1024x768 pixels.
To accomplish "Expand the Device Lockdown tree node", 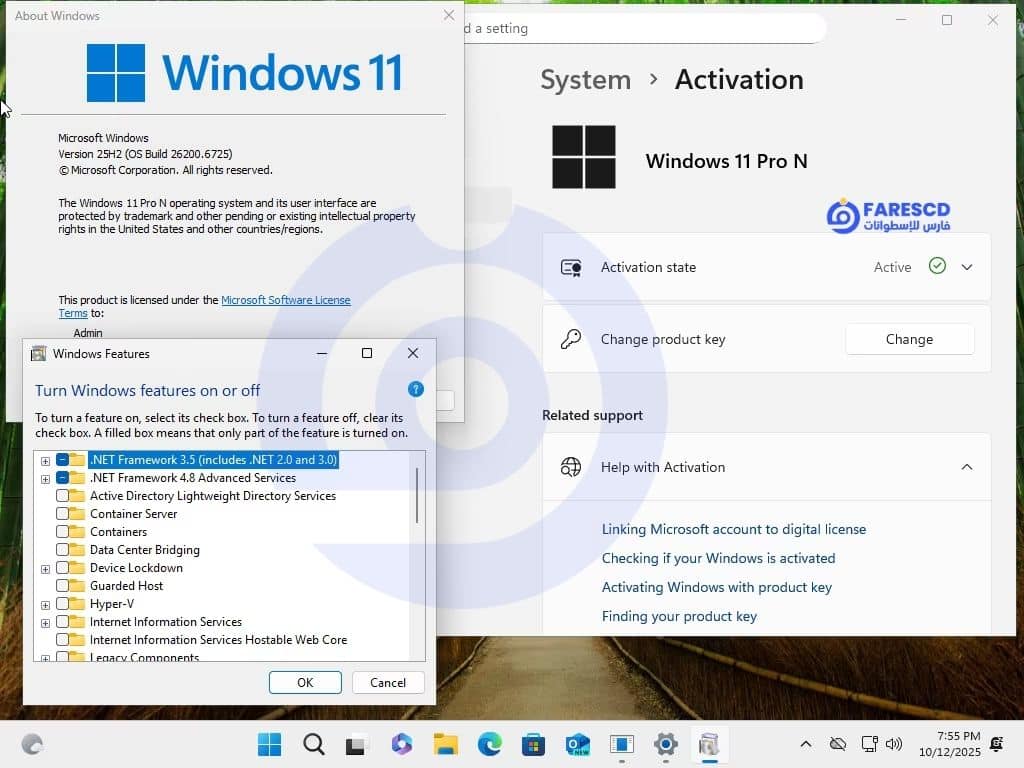I will click(x=45, y=568).
